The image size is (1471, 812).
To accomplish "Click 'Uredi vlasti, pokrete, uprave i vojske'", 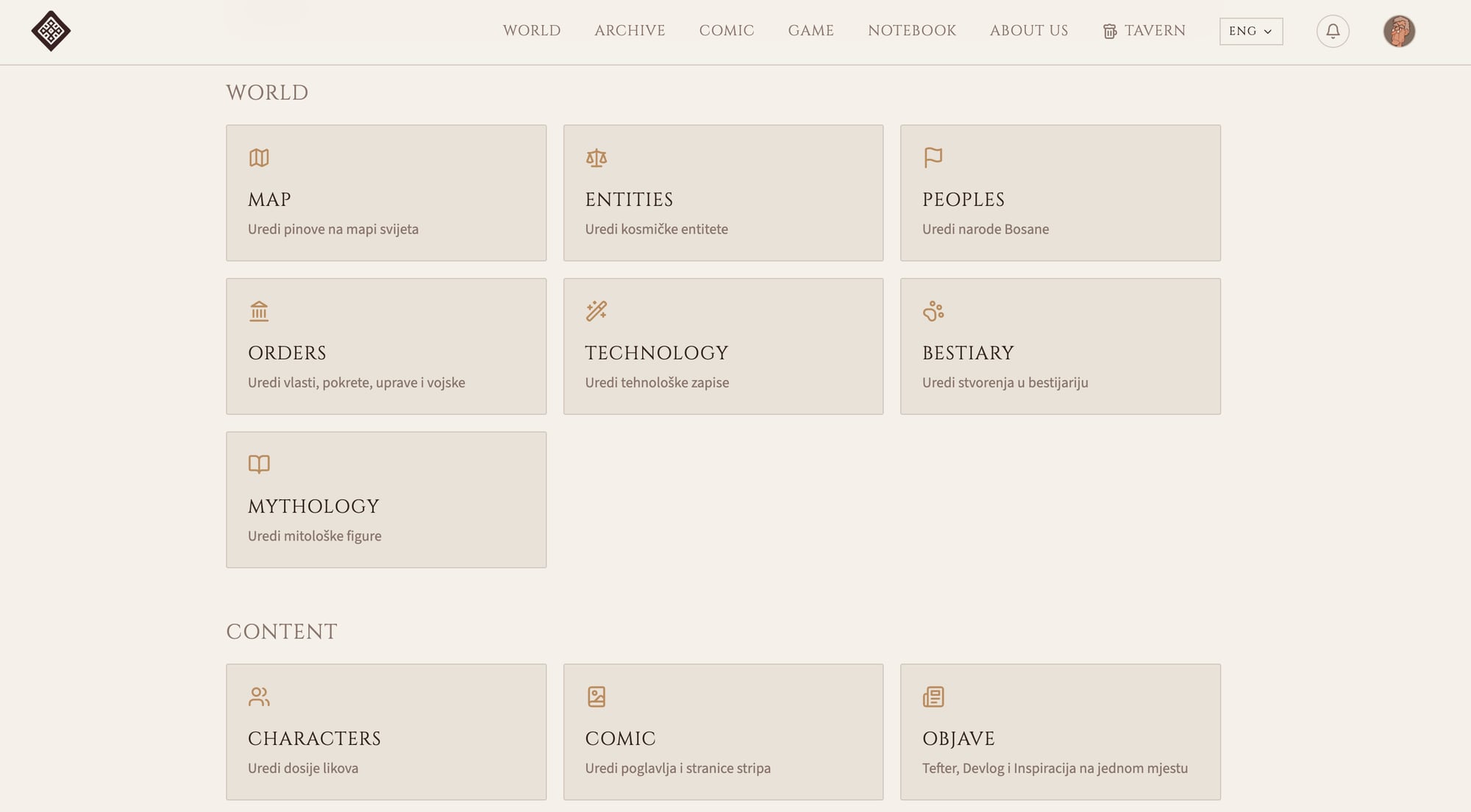I will point(356,382).
